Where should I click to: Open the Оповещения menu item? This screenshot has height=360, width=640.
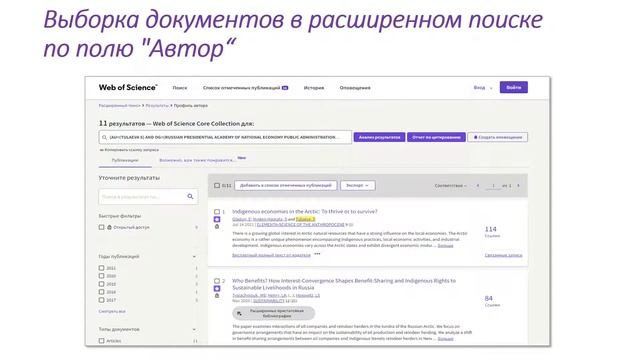[x=355, y=88]
